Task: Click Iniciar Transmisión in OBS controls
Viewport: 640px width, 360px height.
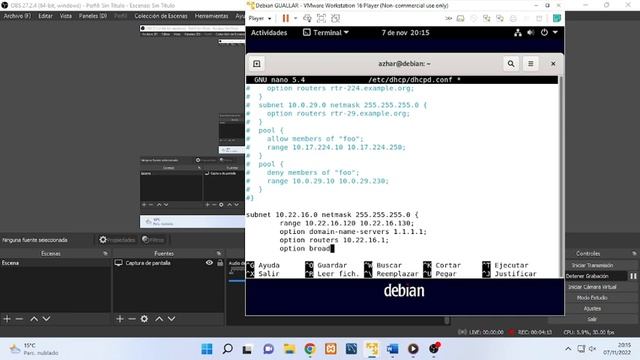Action: [592, 265]
